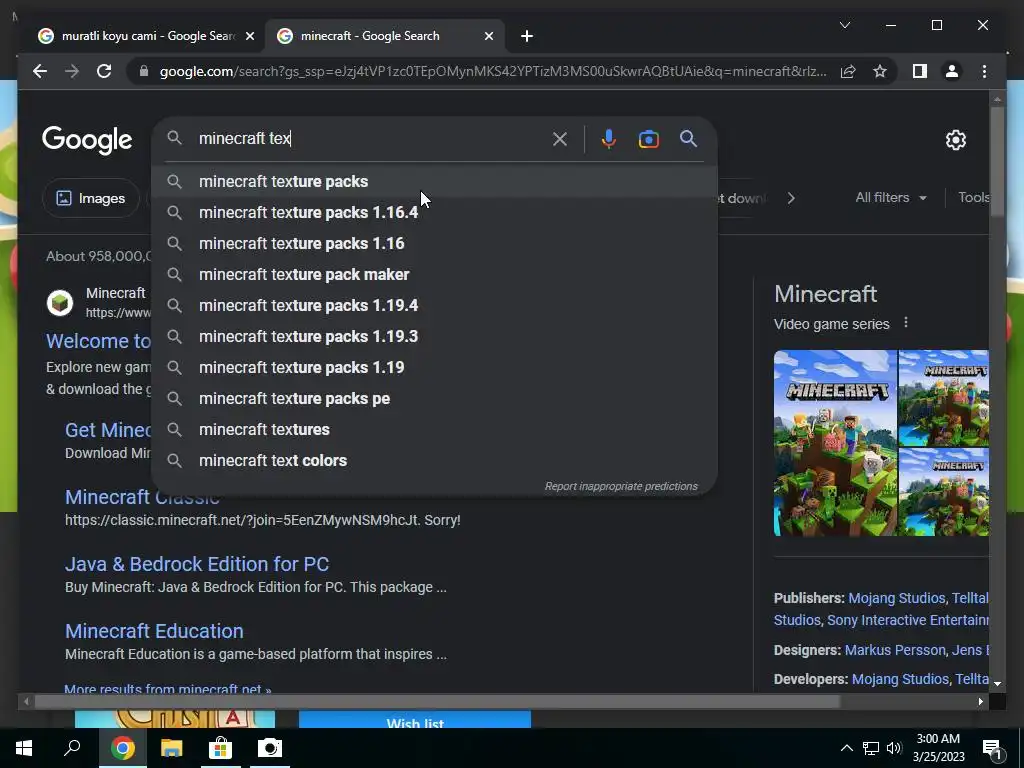Image resolution: width=1024 pixels, height=768 pixels.
Task: Open Microsoft Store from the taskbar
Action: point(221,748)
